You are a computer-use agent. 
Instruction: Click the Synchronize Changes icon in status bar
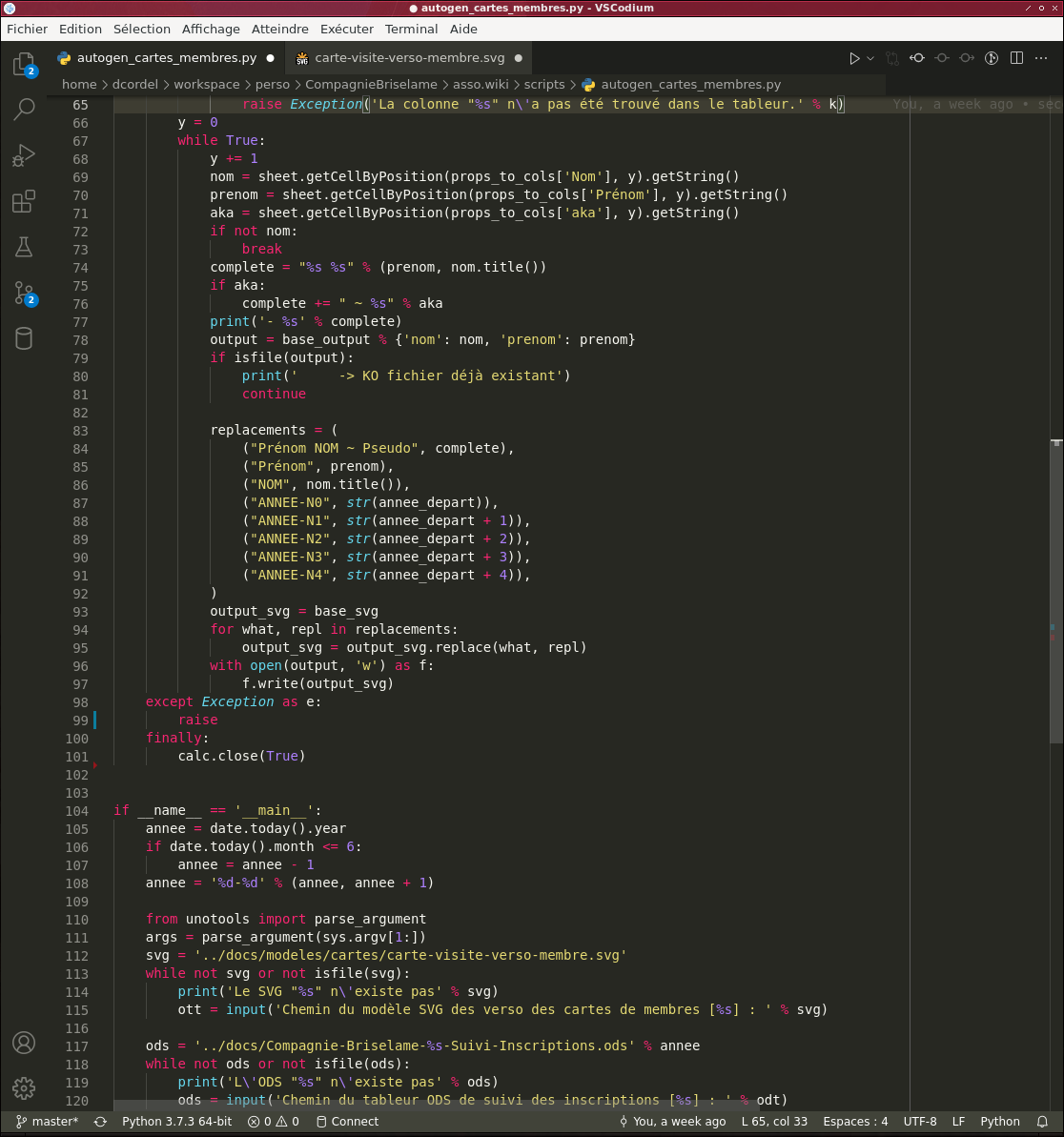[x=100, y=1121]
